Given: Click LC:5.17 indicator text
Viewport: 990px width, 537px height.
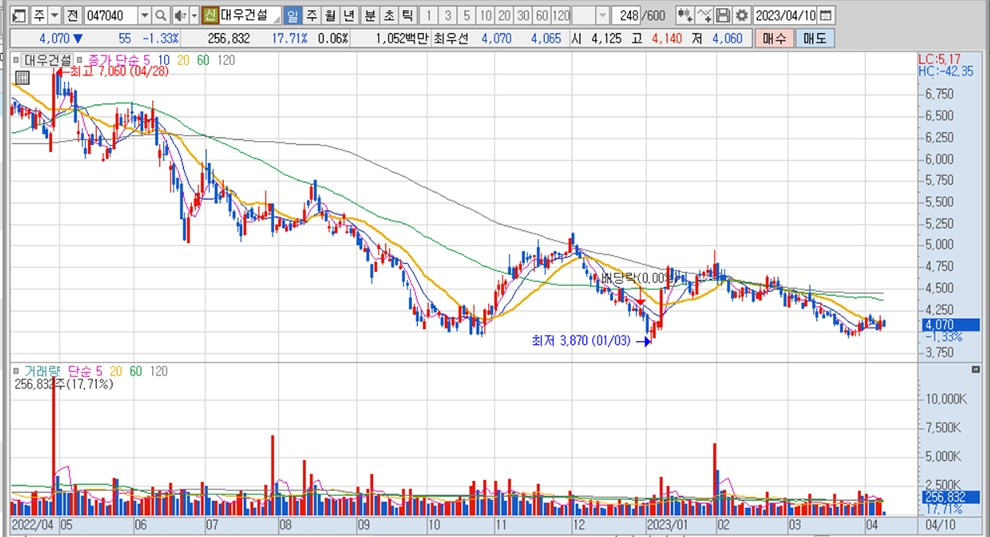Looking at the screenshot, I should (x=939, y=60).
